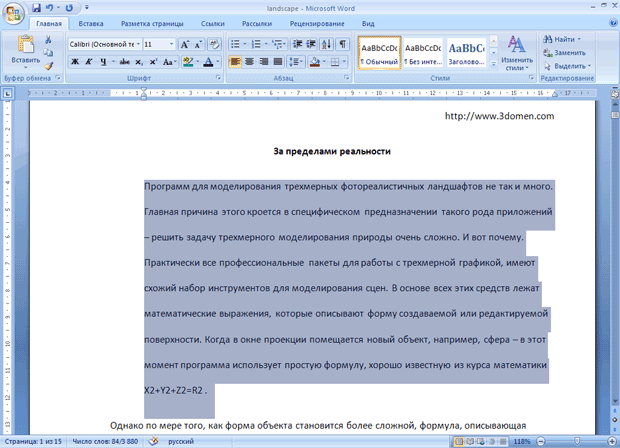Screen dimensions: 620x448
Task: Cut the selected text
Action: coord(48,40)
